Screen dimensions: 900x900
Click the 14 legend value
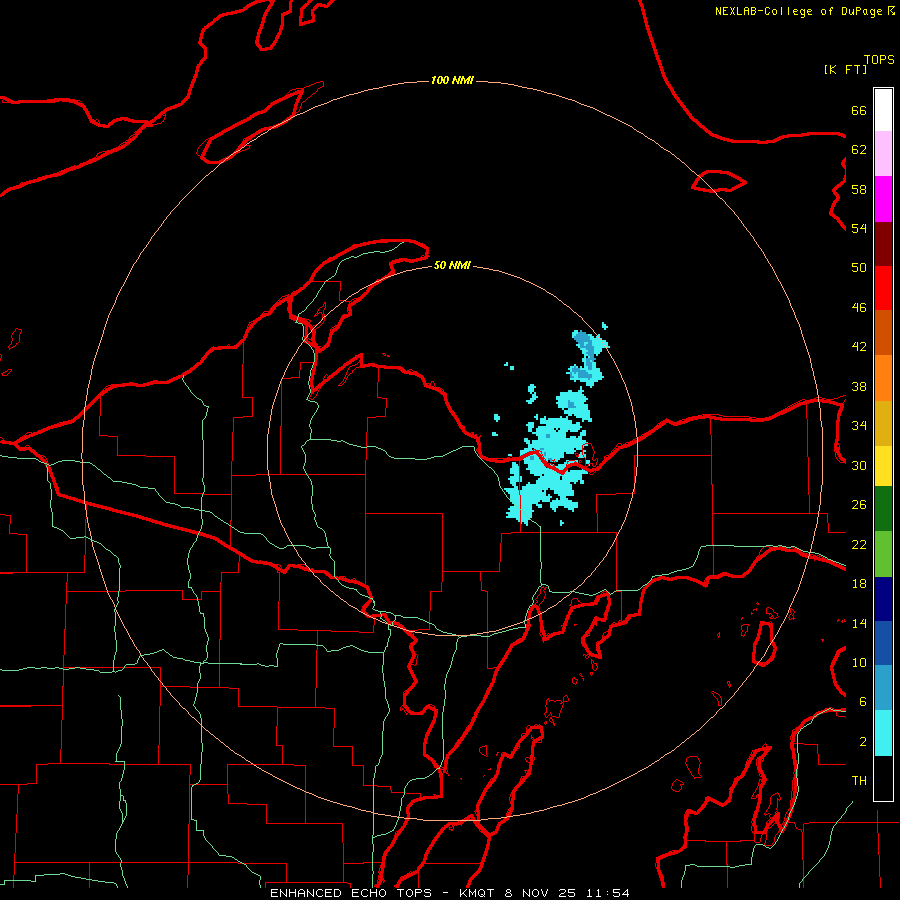click(859, 623)
